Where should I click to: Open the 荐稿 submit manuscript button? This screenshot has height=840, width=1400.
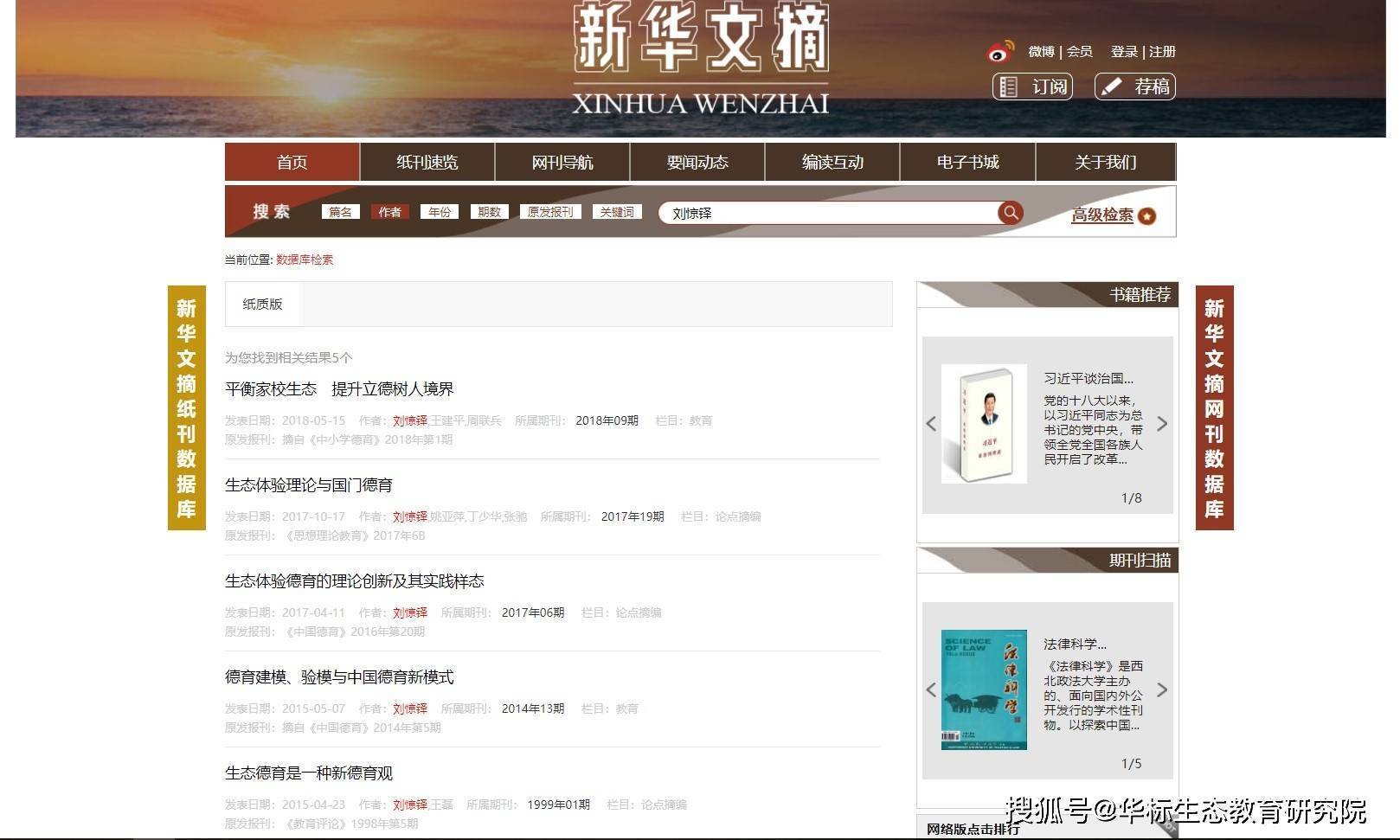1135,87
